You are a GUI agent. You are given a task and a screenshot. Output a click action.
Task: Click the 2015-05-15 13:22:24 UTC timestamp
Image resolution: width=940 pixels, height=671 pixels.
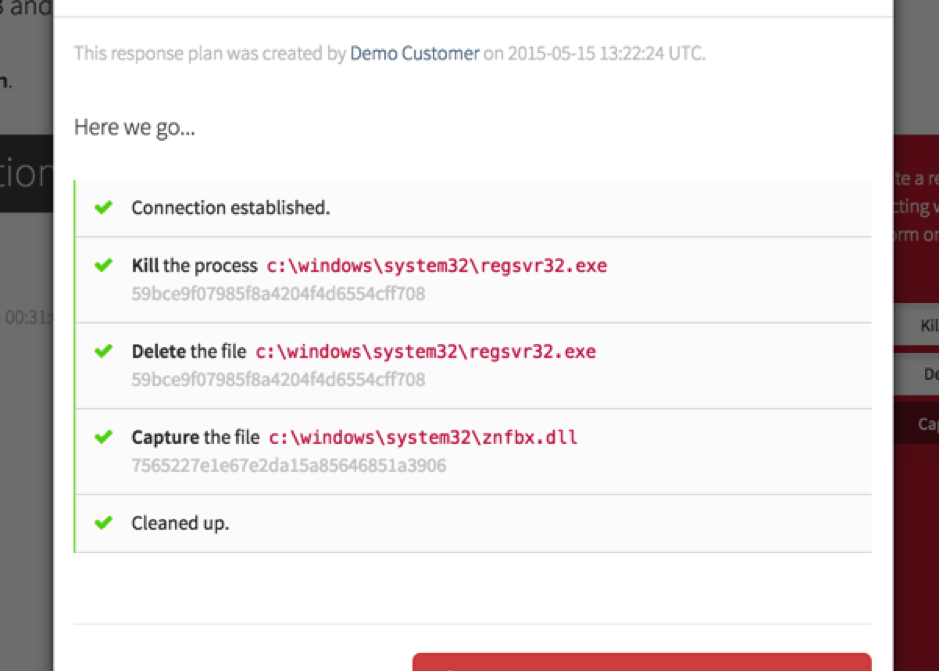605,53
